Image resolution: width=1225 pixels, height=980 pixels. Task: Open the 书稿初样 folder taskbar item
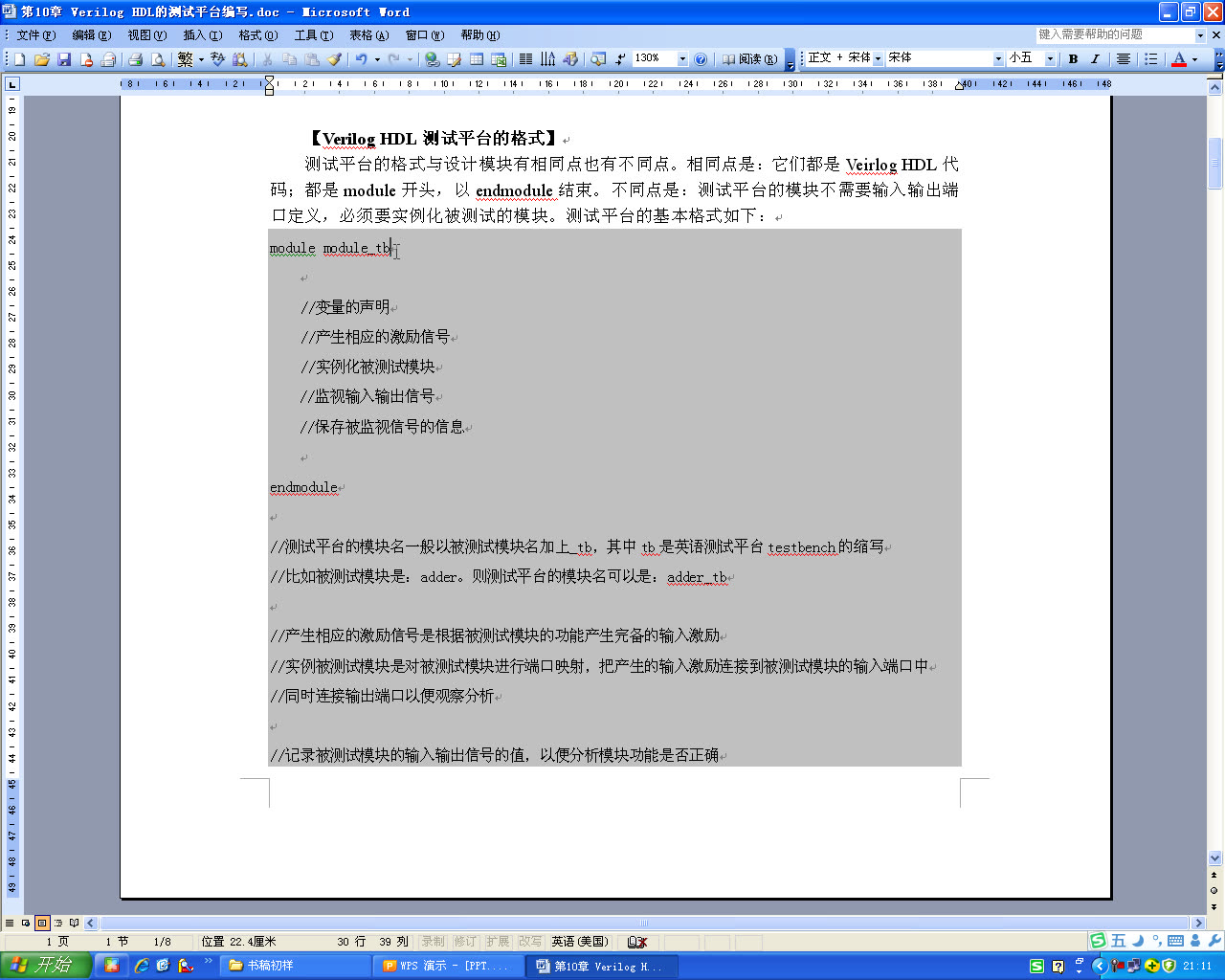click(x=296, y=966)
